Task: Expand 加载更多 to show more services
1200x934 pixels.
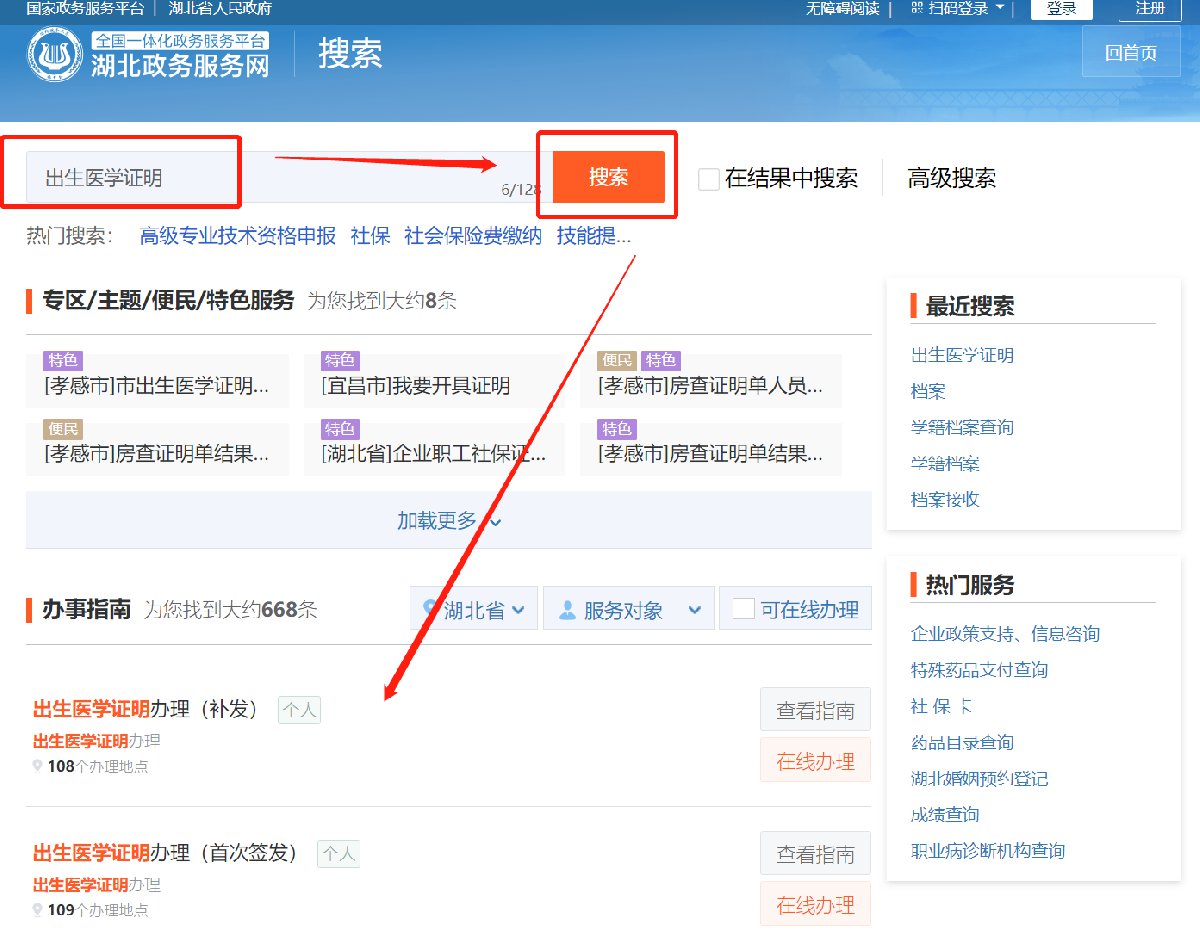Action: pos(448,521)
